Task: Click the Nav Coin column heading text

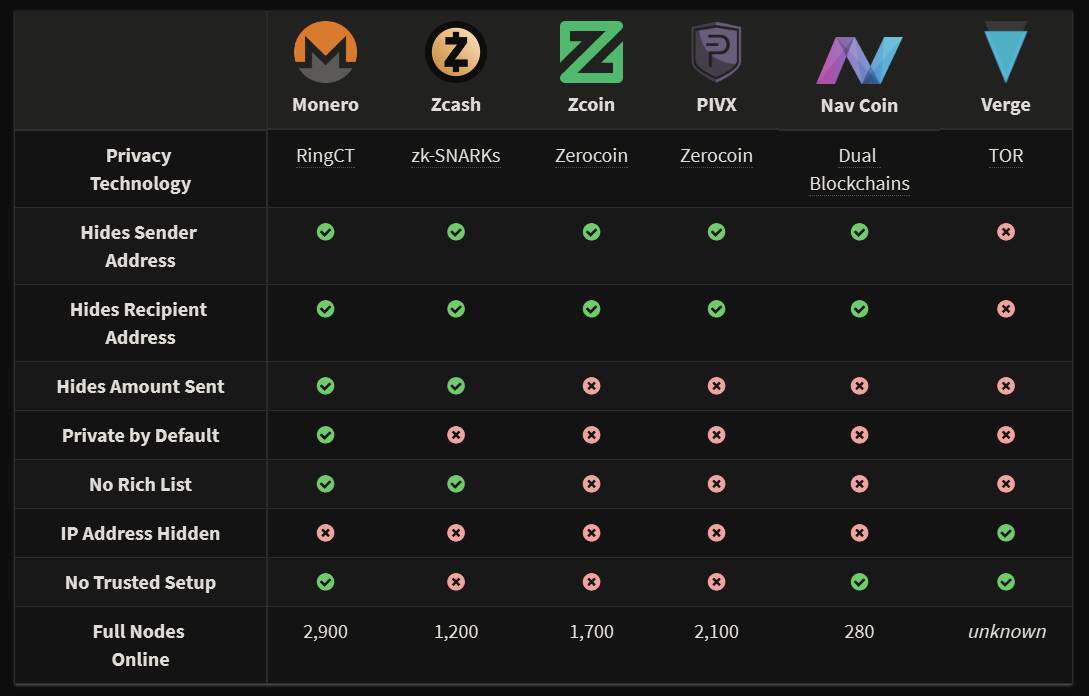Action: click(859, 106)
